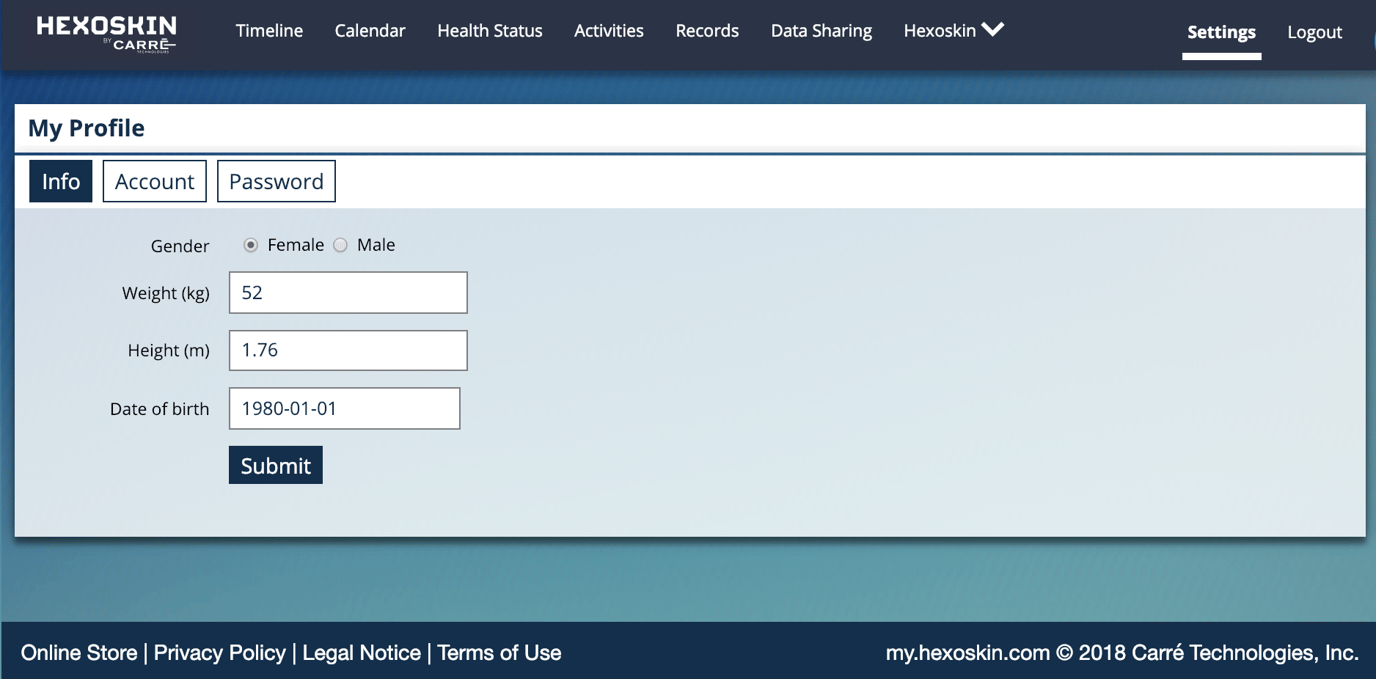Click the Date of birth input field
Screen dimensions: 1376x679
[x=344, y=408]
